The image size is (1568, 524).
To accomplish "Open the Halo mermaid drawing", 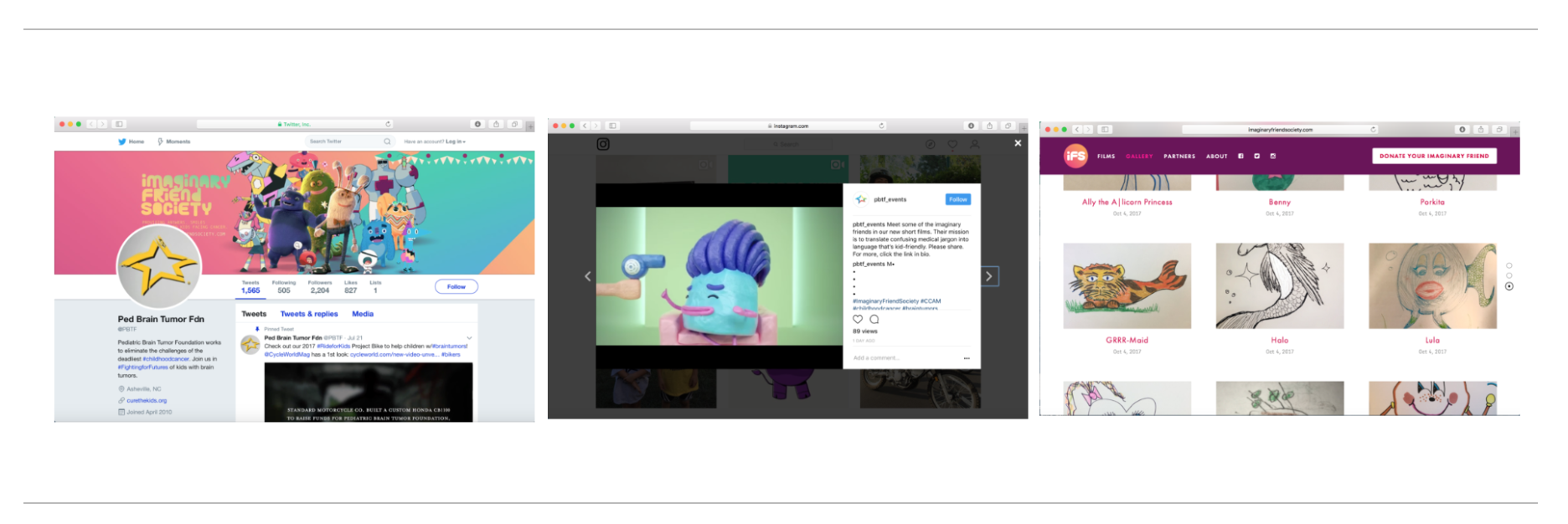I will click(1280, 286).
